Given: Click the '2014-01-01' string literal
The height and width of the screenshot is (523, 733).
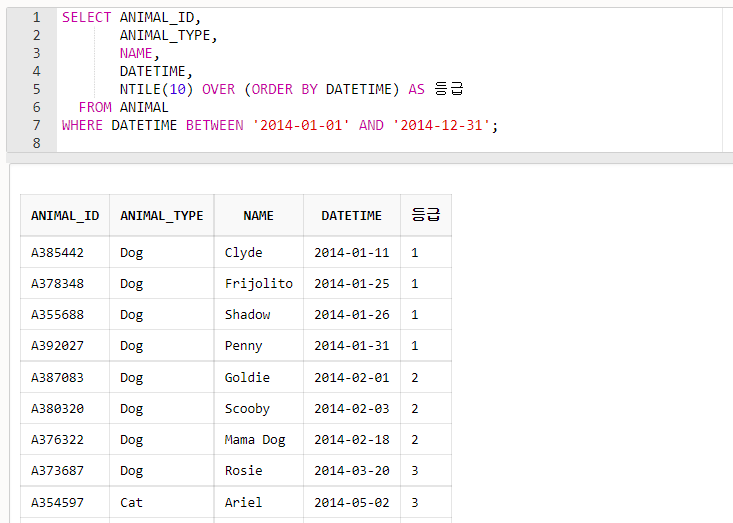Looking at the screenshot, I should [x=301, y=125].
